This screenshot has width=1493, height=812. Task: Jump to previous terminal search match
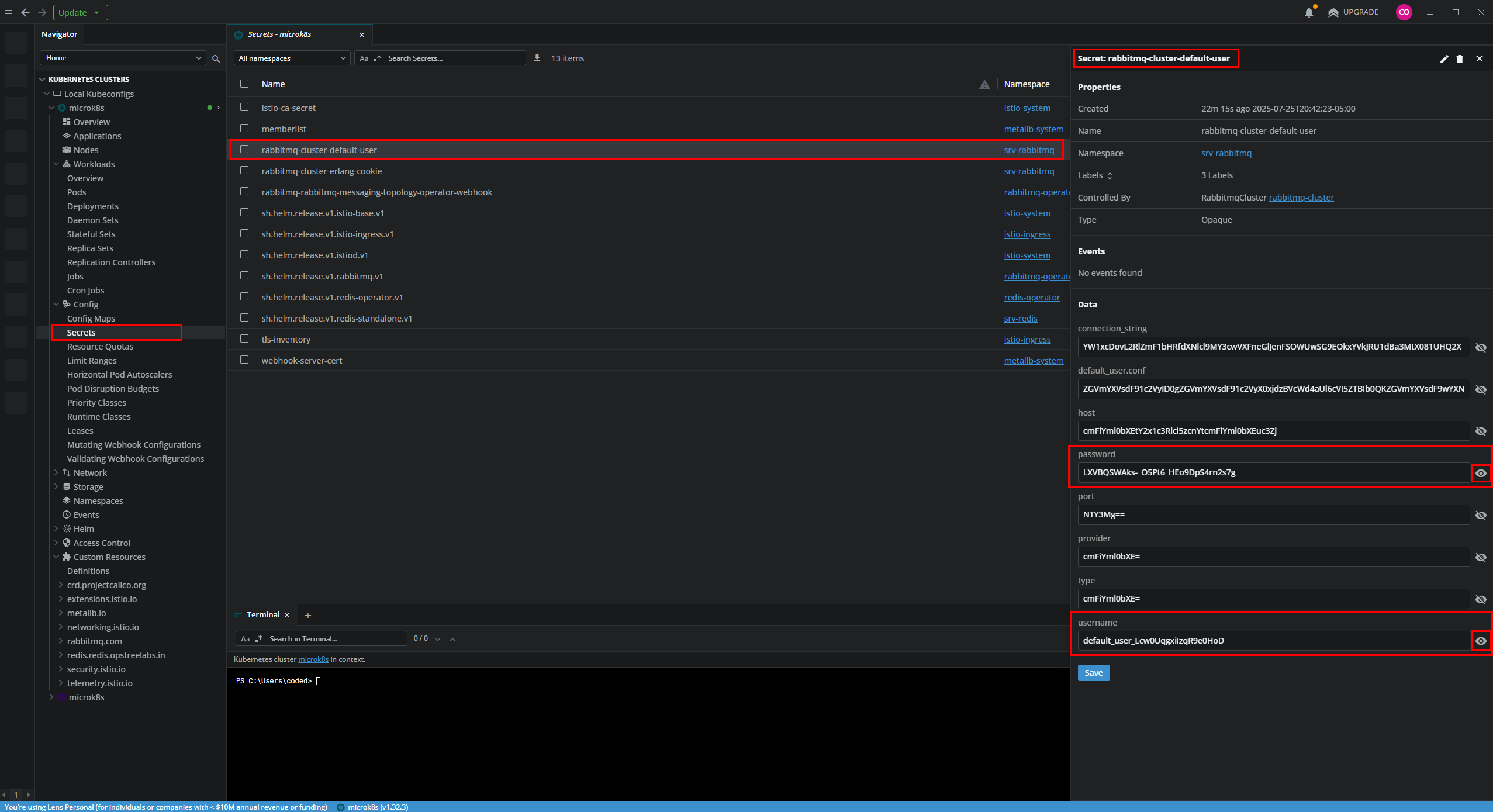point(452,639)
